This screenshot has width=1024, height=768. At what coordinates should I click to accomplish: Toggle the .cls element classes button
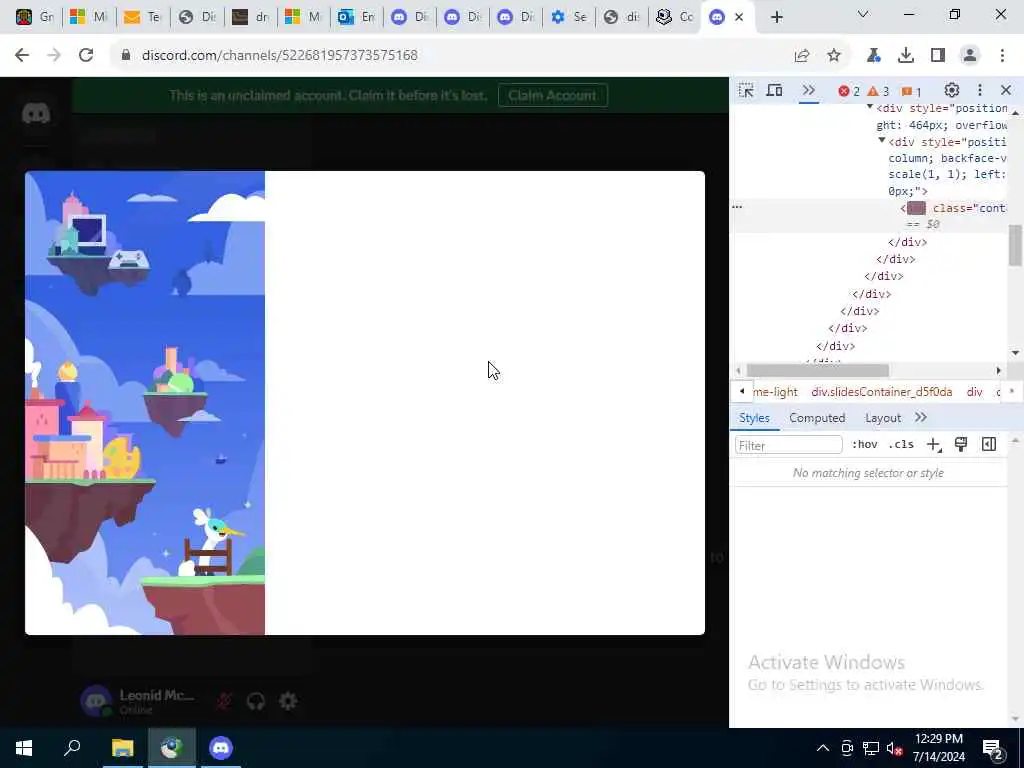pos(901,445)
